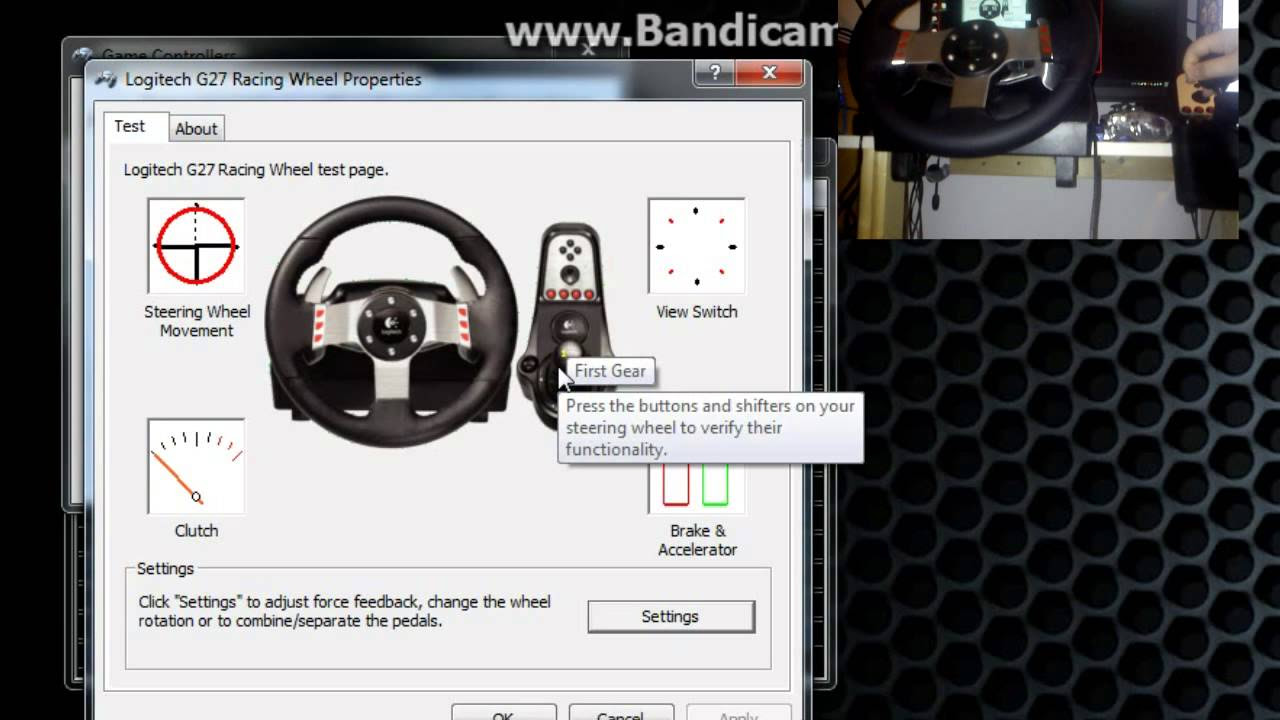Click the help question mark in title bar
This screenshot has width=1280, height=720.
tap(715, 72)
